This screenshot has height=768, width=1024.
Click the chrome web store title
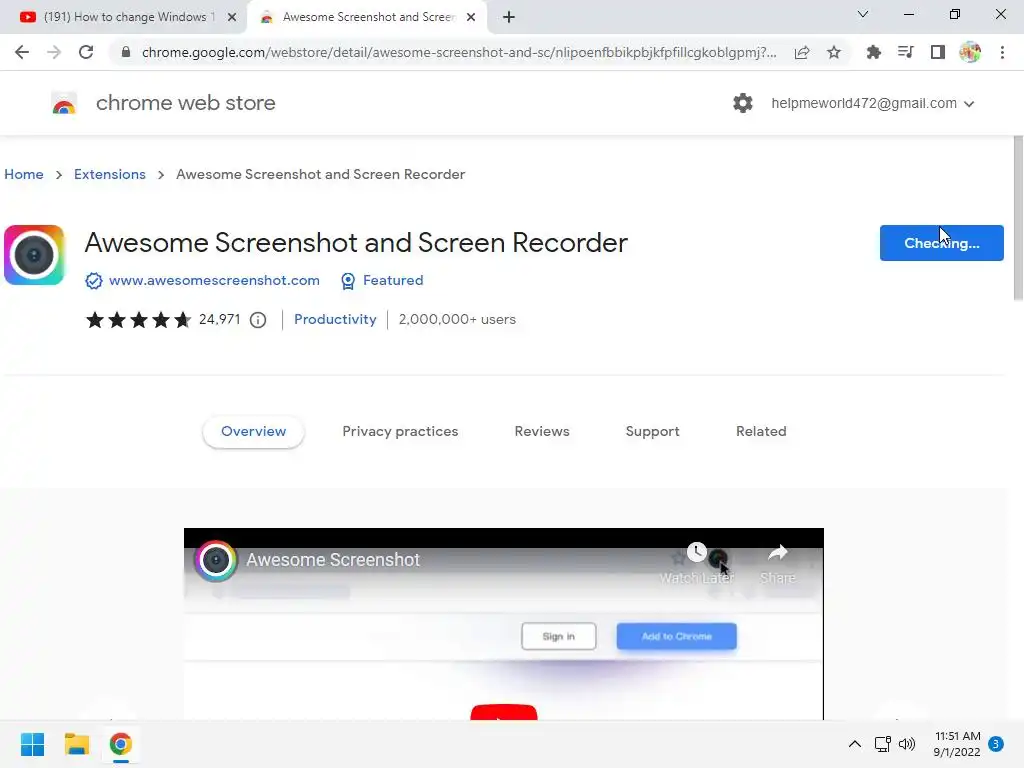(185, 103)
